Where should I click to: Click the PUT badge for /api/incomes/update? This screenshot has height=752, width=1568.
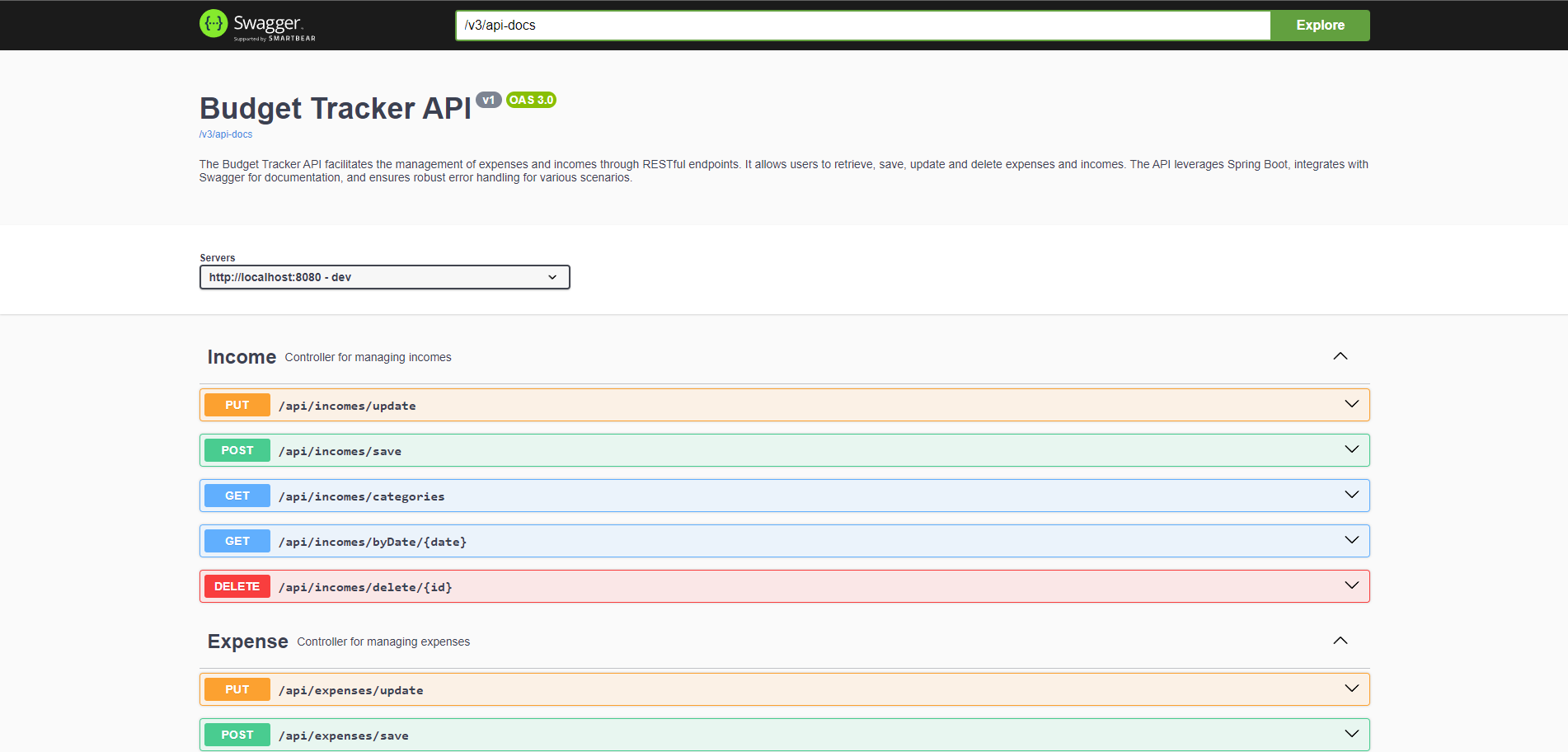(237, 405)
